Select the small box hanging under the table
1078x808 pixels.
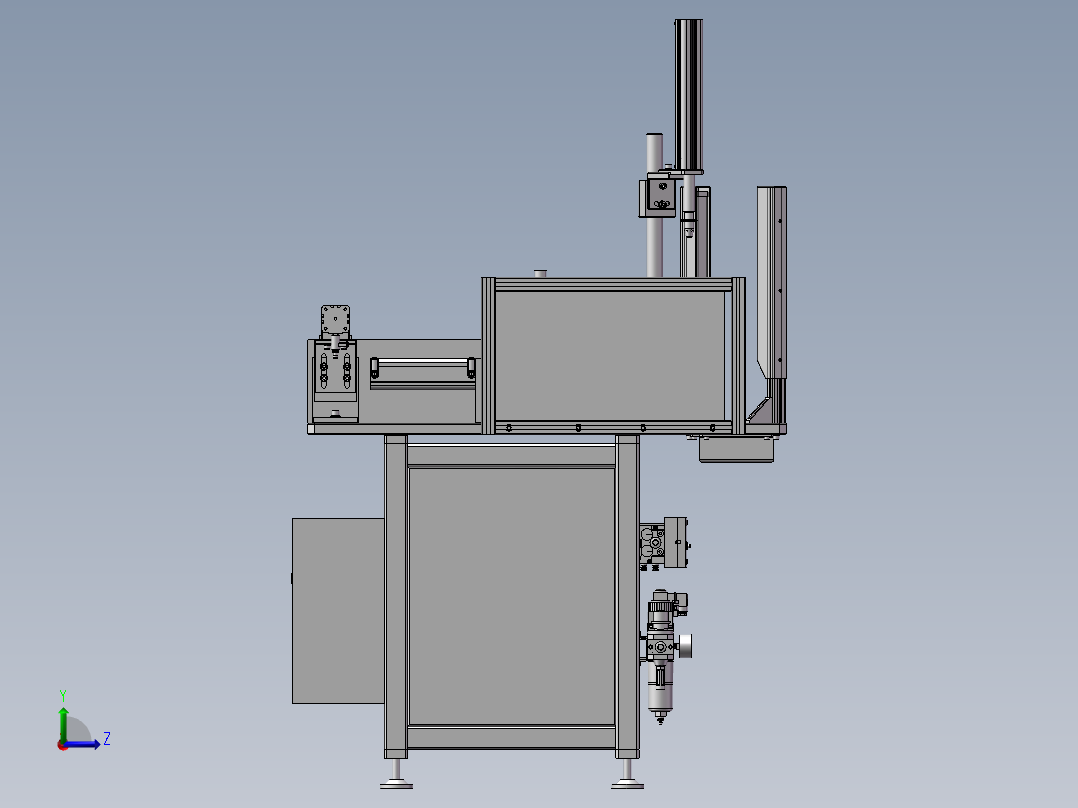coord(736,449)
